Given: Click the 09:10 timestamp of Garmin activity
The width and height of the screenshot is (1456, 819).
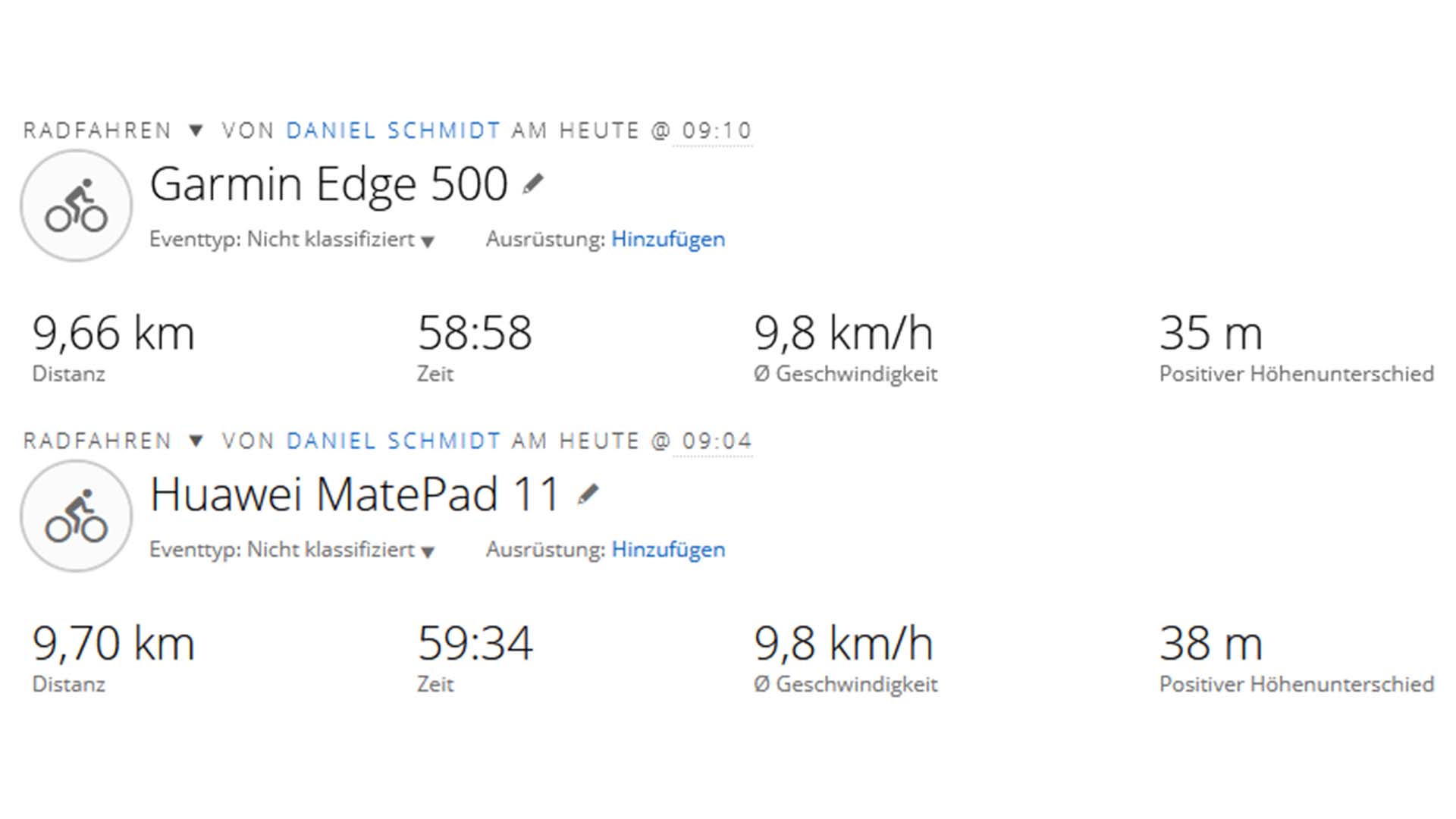Looking at the screenshot, I should pyautogui.click(x=716, y=130).
